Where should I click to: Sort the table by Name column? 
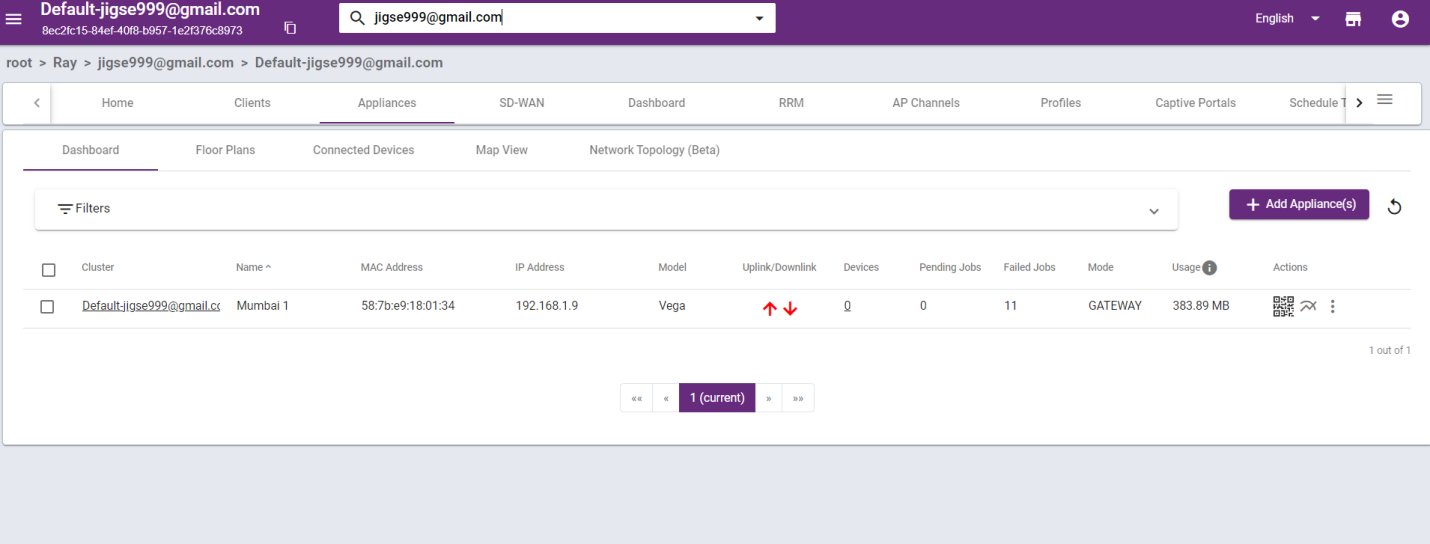pos(253,267)
